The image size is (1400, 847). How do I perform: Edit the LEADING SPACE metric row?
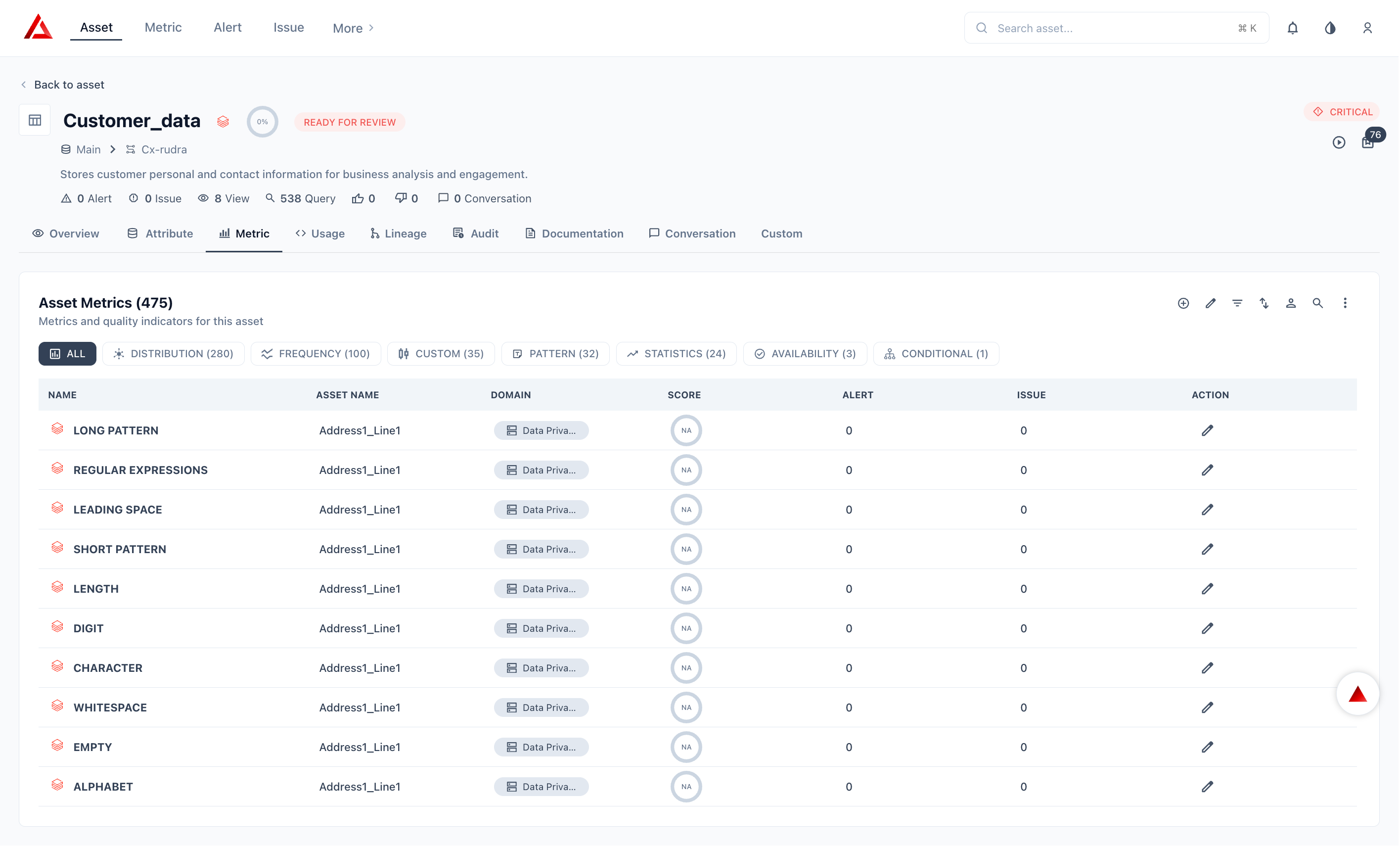[1209, 510]
